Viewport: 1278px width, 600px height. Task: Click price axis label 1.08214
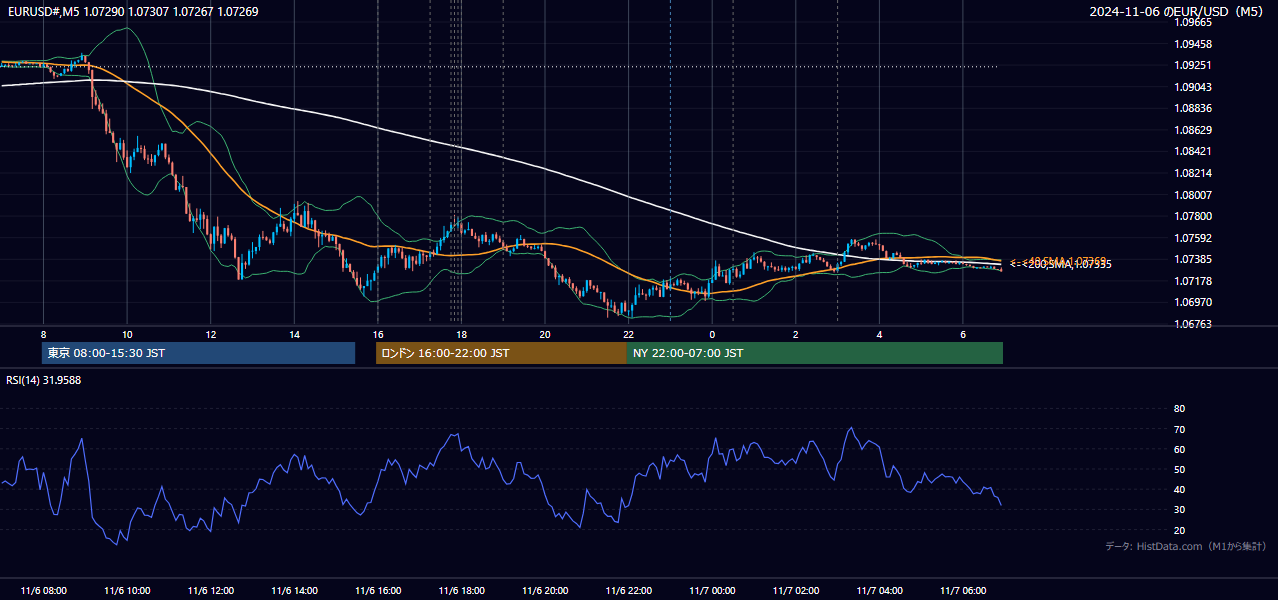(x=1193, y=173)
